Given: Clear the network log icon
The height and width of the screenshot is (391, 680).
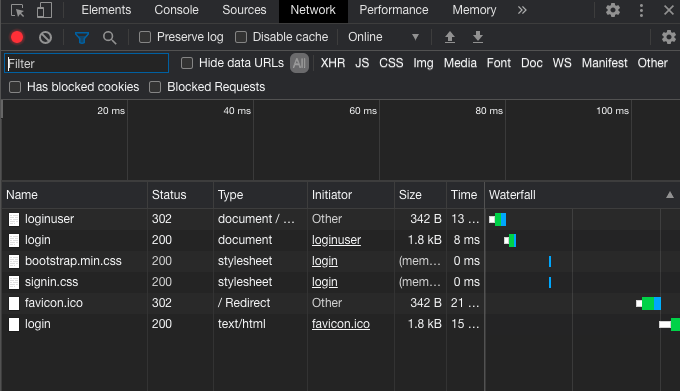Looking at the screenshot, I should pyautogui.click(x=45, y=37).
